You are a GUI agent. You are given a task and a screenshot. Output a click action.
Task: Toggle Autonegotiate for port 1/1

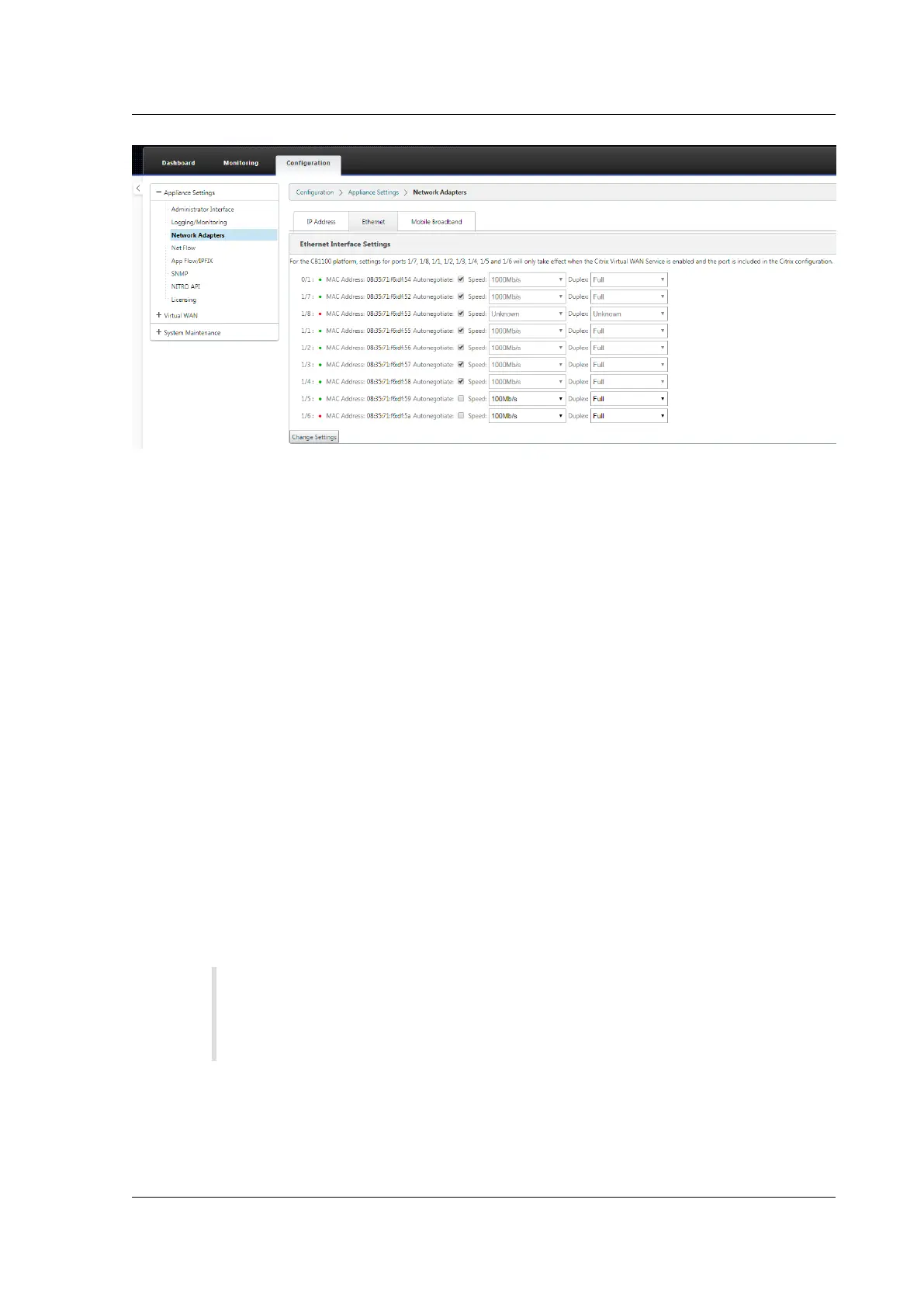pos(461,331)
